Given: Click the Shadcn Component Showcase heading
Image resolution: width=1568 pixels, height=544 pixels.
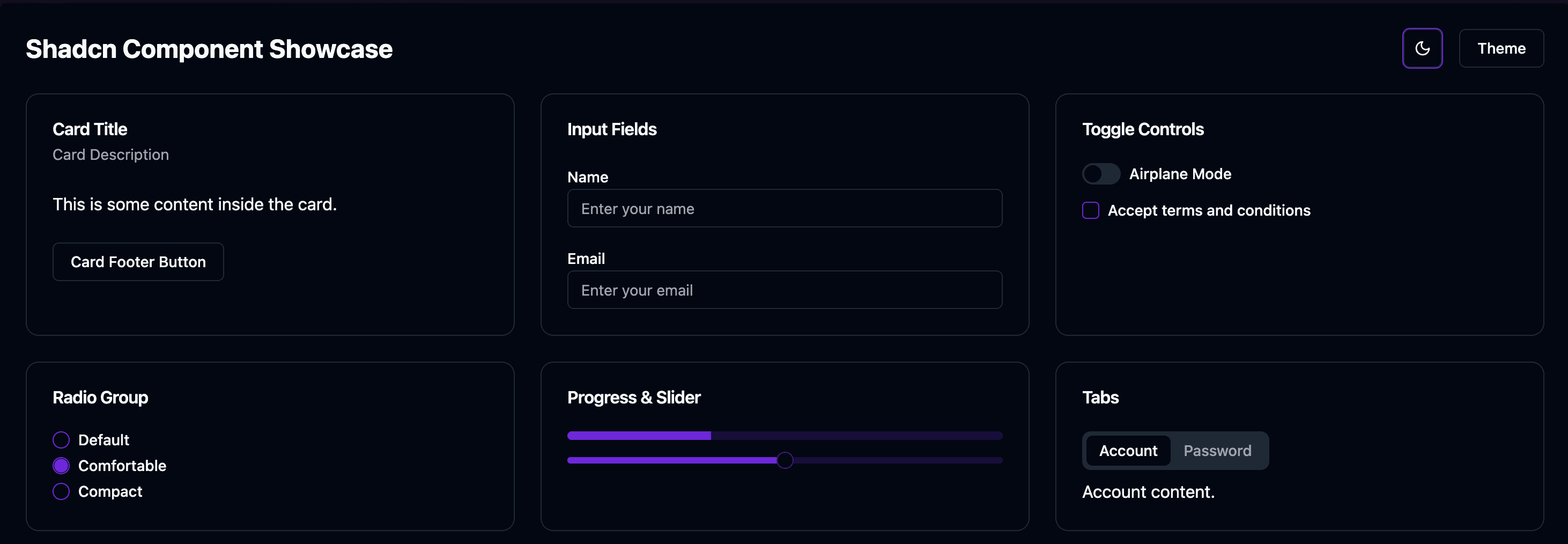Looking at the screenshot, I should pos(209,49).
